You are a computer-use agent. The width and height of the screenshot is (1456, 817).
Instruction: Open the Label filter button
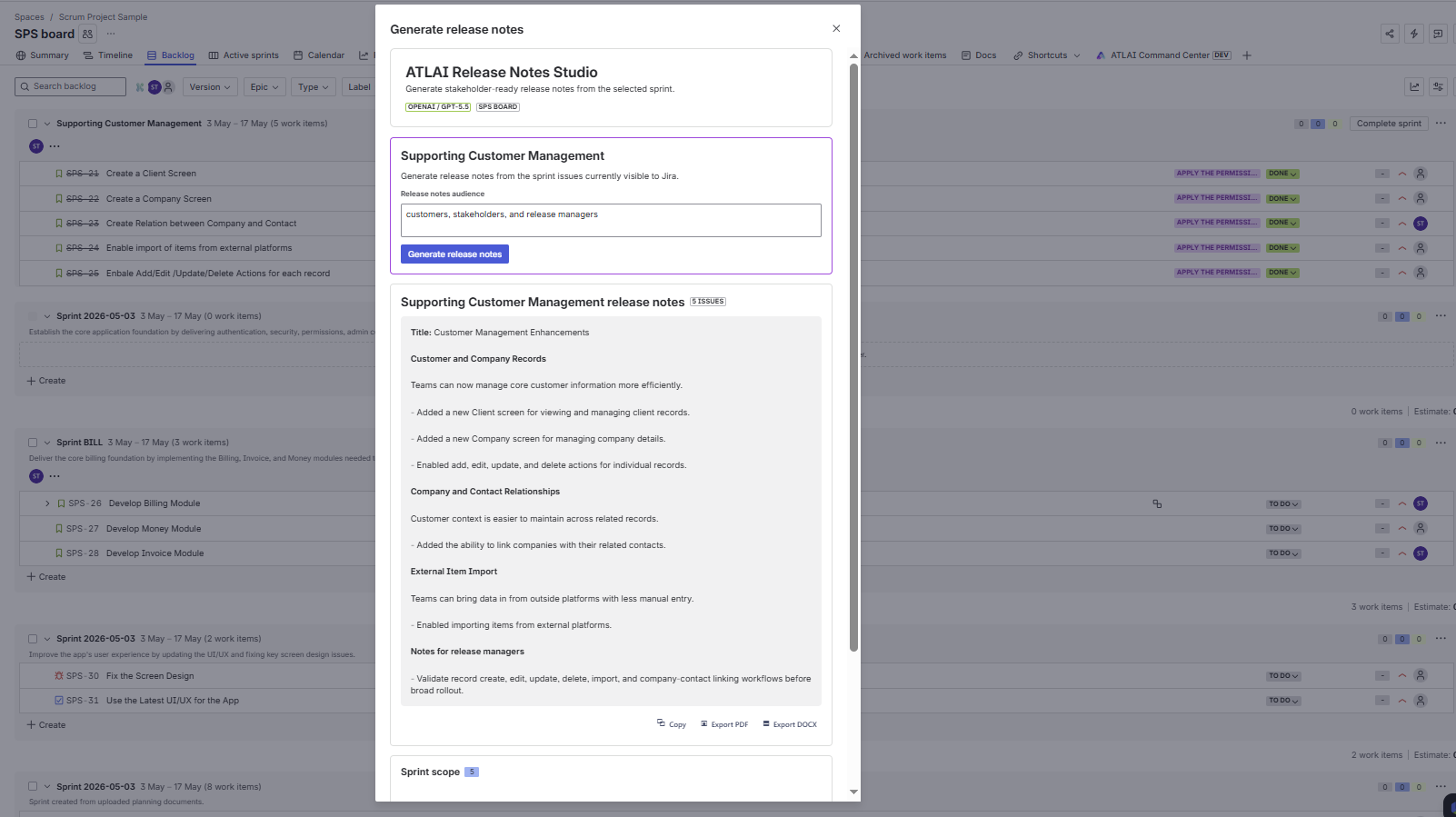click(x=359, y=87)
